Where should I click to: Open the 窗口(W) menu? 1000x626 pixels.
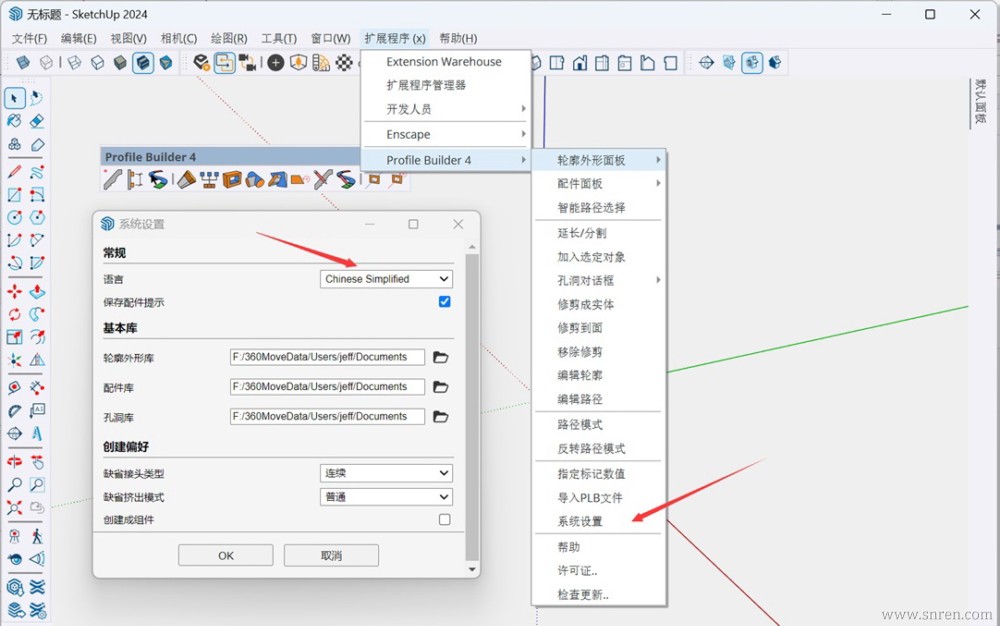click(330, 38)
